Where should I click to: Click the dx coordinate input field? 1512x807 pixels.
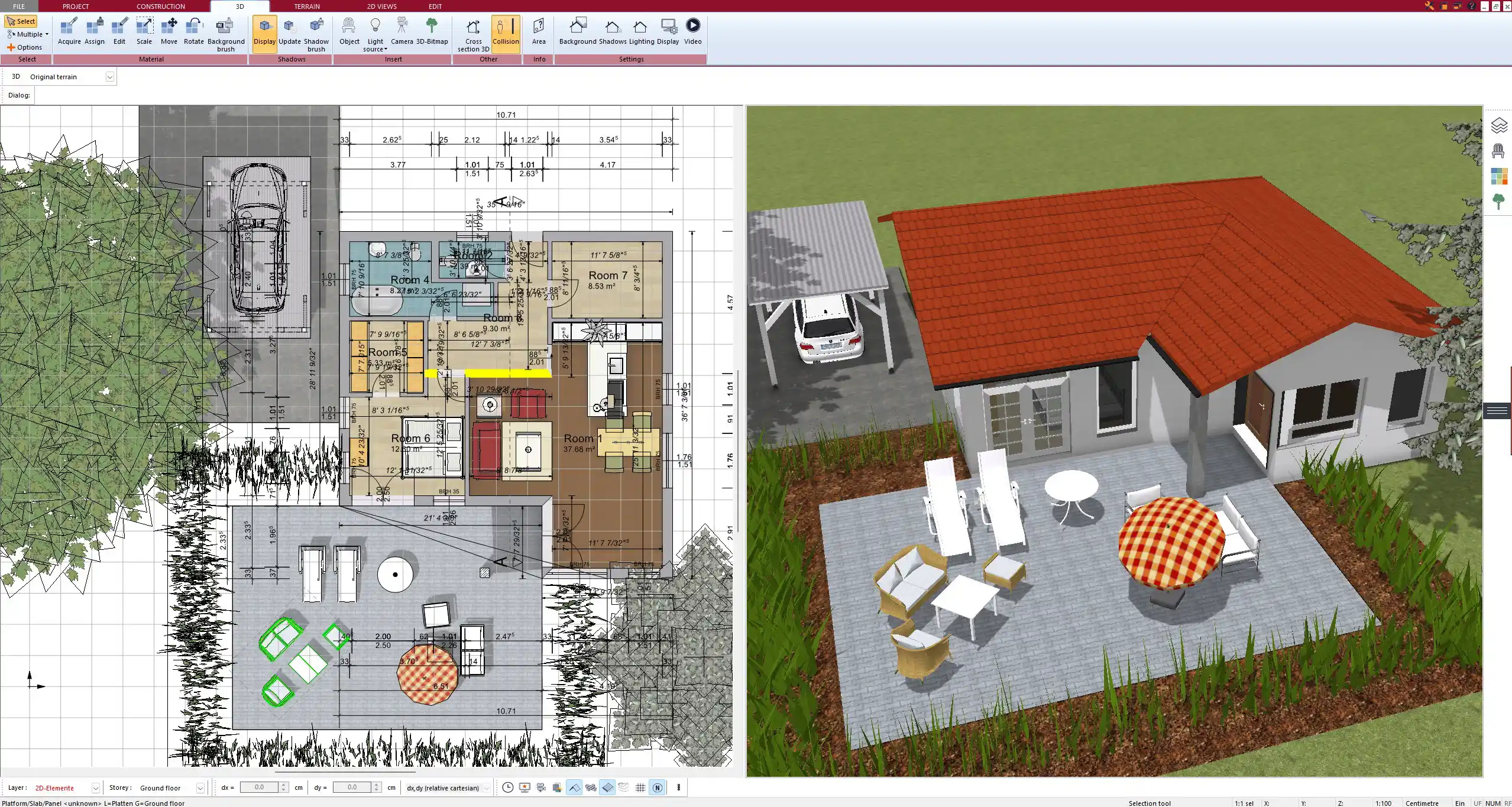coord(261,787)
